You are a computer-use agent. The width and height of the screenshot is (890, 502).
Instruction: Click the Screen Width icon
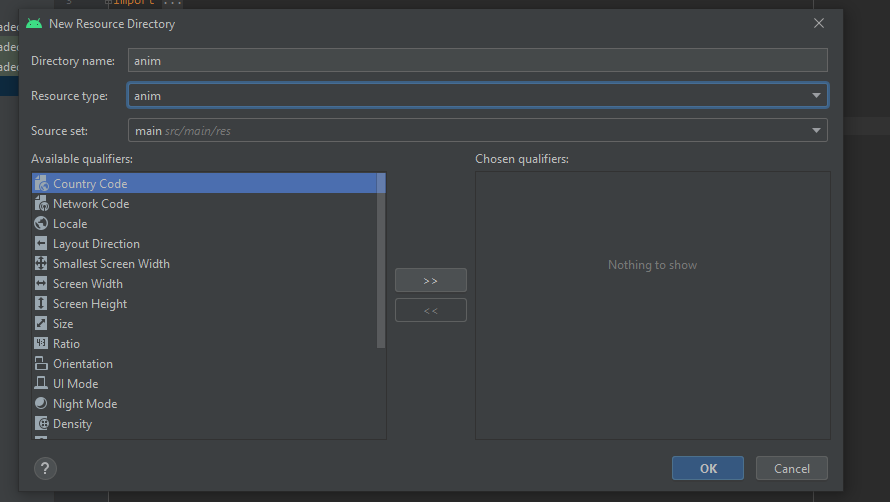pyautogui.click(x=41, y=283)
